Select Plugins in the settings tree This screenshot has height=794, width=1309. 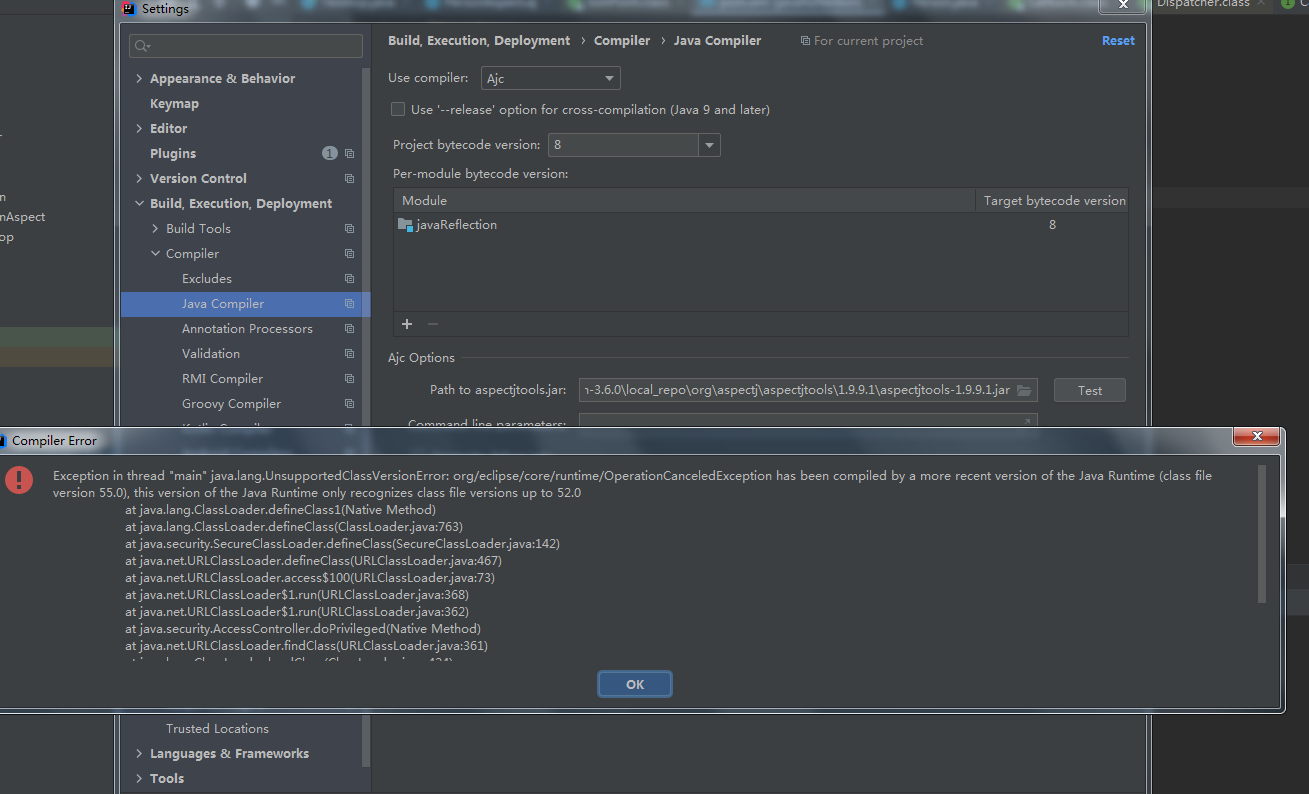click(x=173, y=154)
